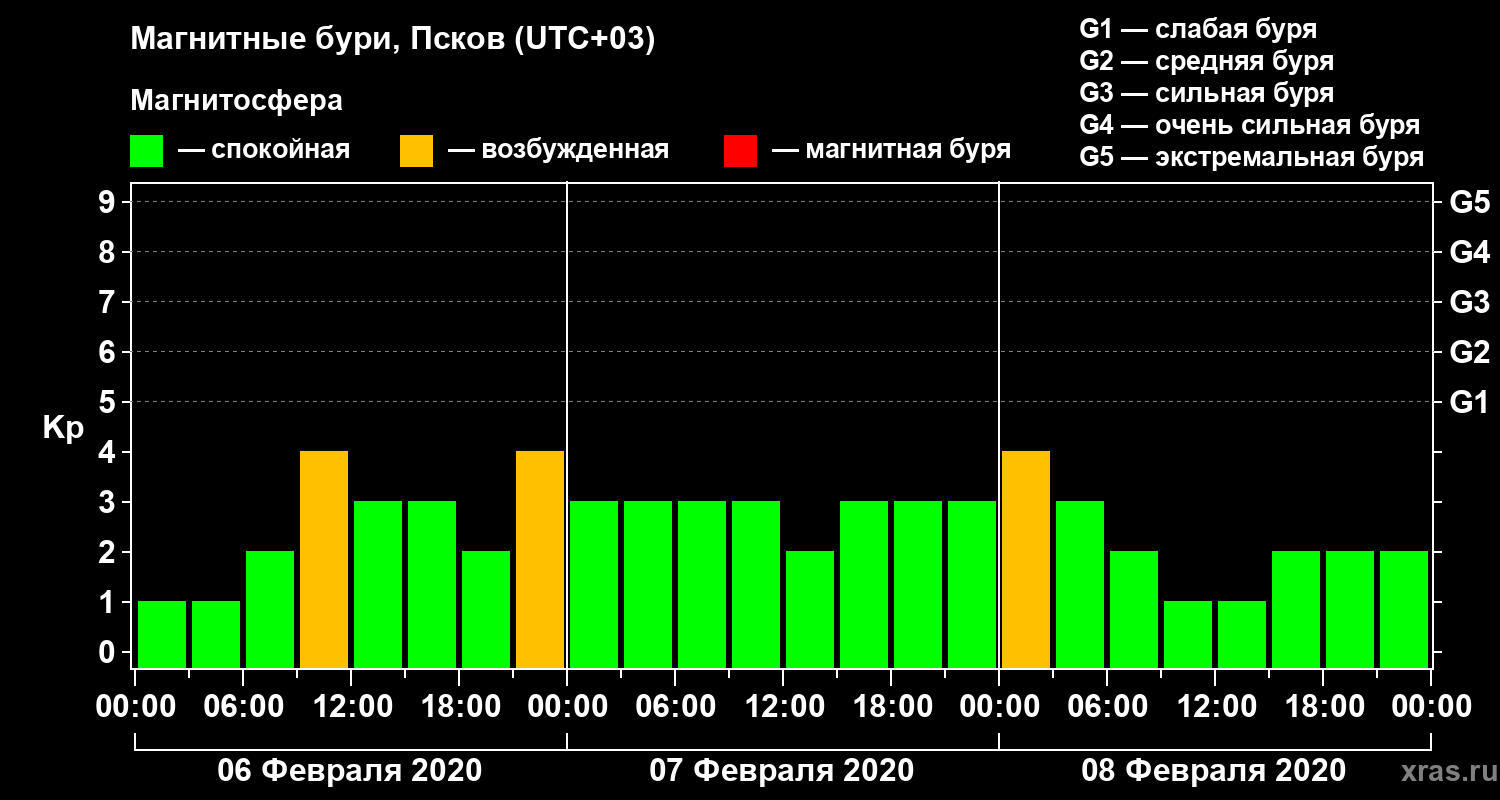Image resolution: width=1500 pixels, height=800 pixels.
Task: Click the '12:00' time label under 06 Февраля
Action: 351,707
